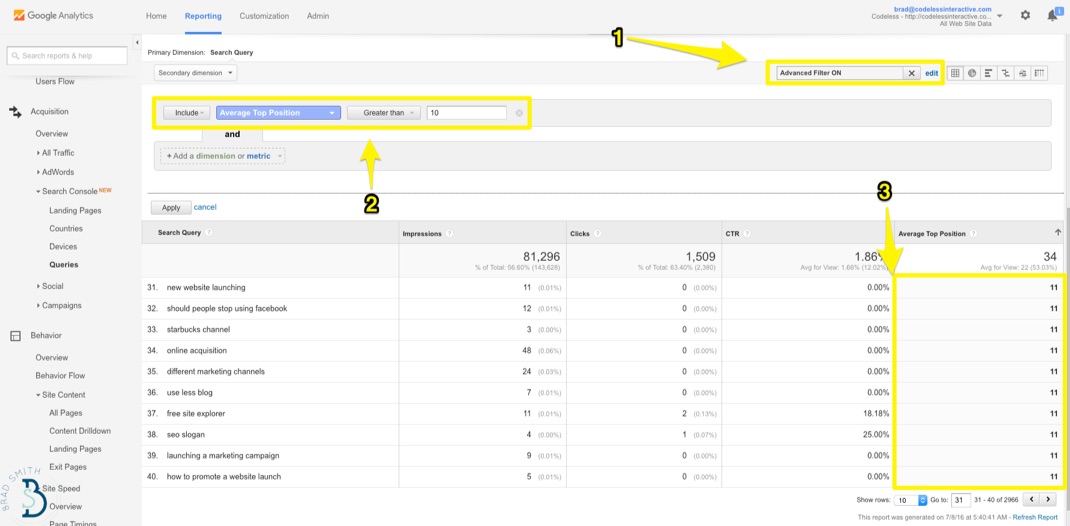Open the Include dropdown in the filter

click(x=186, y=113)
